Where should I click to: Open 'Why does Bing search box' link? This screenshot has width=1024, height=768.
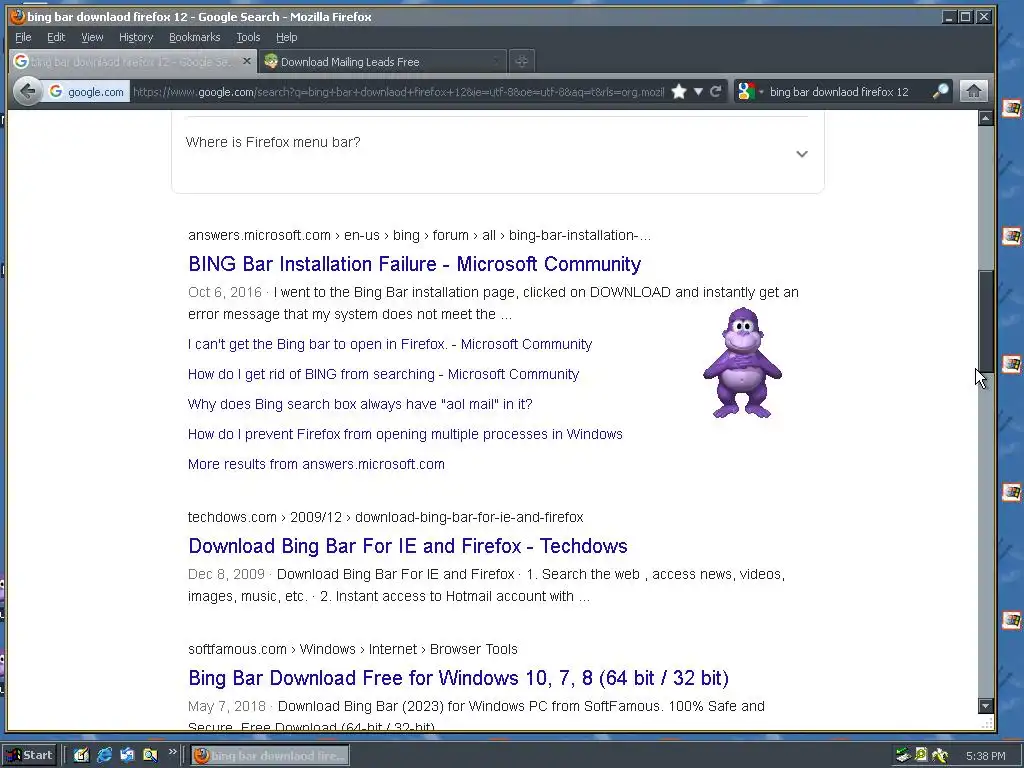click(x=360, y=404)
